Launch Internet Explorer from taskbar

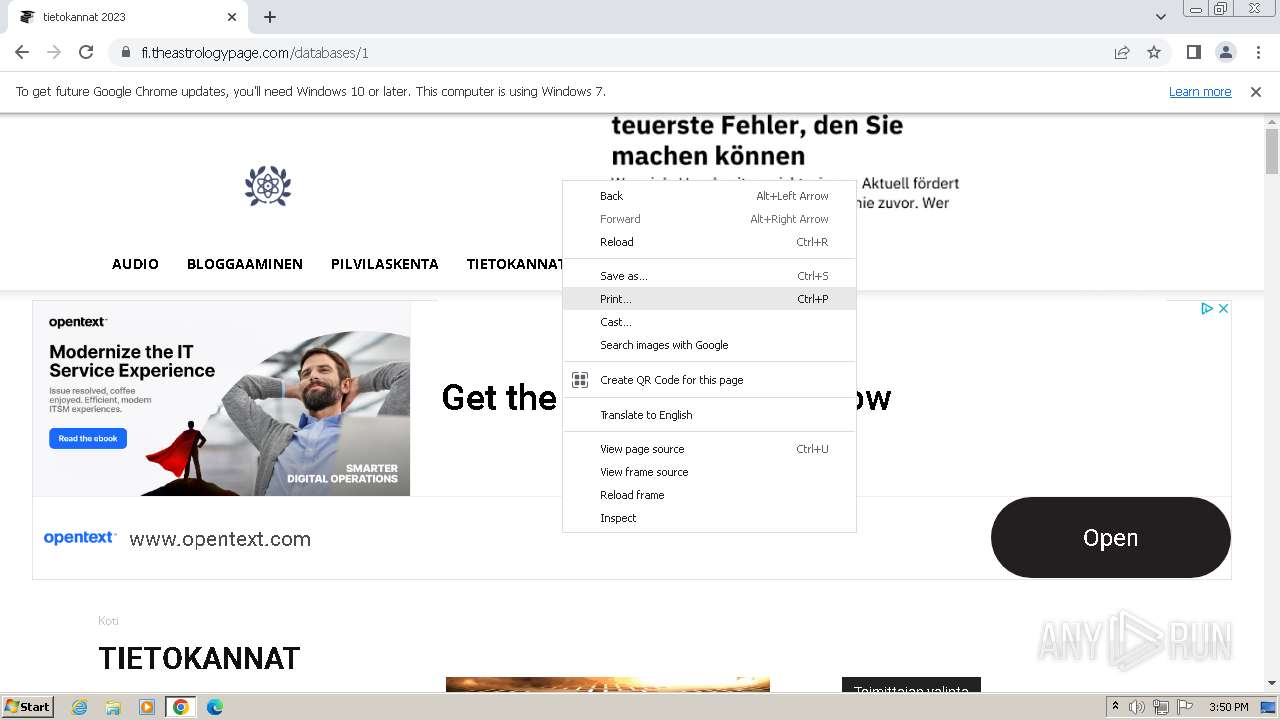point(79,707)
